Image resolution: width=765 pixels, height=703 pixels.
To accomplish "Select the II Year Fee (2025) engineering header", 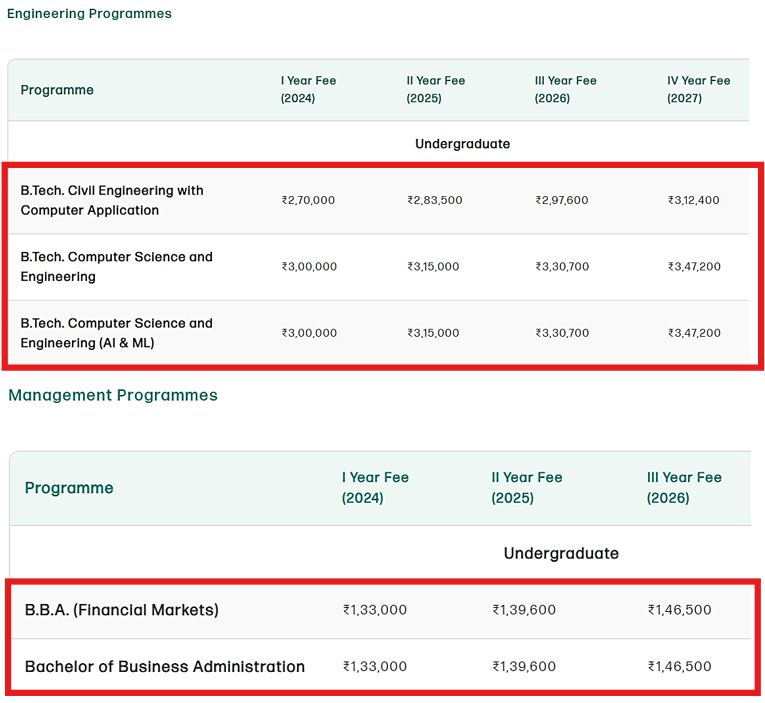I will click(x=436, y=89).
